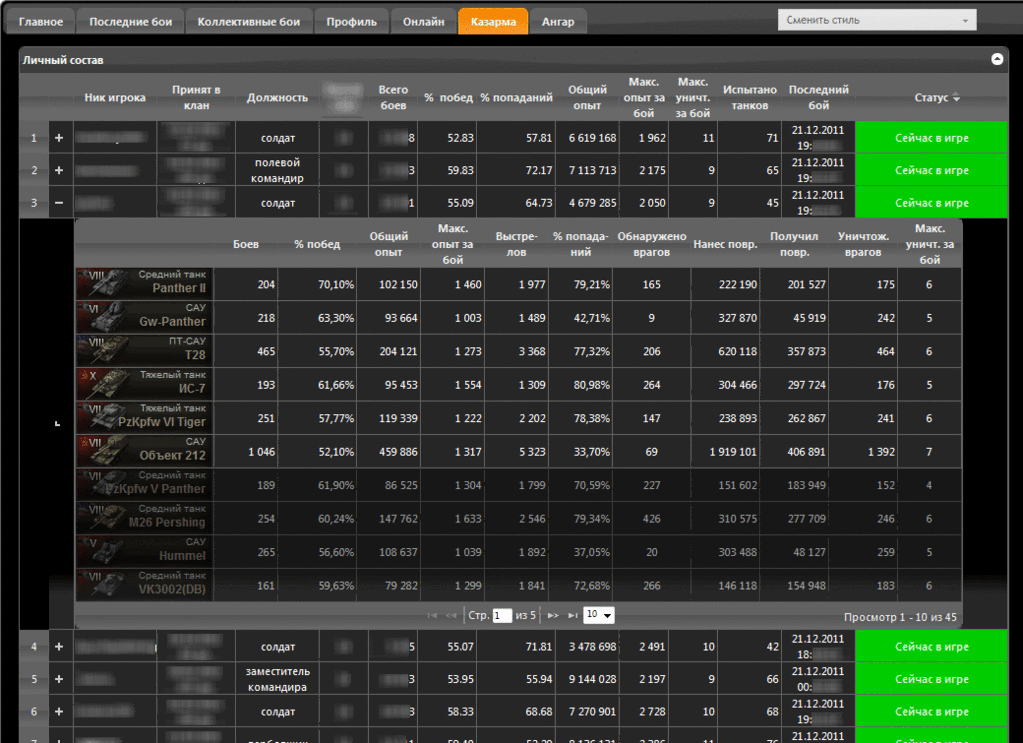
Task: Click PzKpfw V Panther tank icon
Action: (x=144, y=485)
